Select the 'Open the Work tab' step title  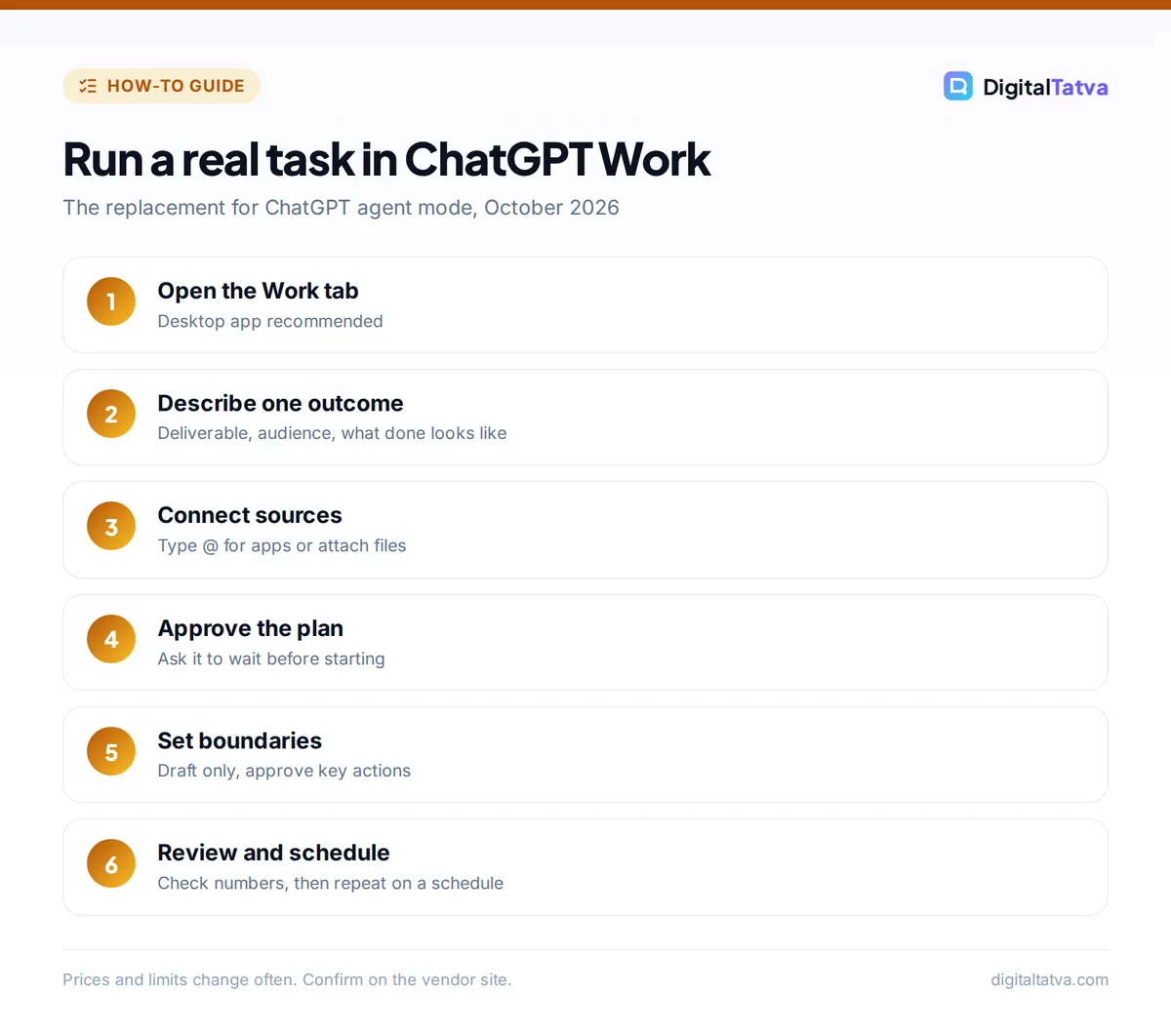[258, 291]
